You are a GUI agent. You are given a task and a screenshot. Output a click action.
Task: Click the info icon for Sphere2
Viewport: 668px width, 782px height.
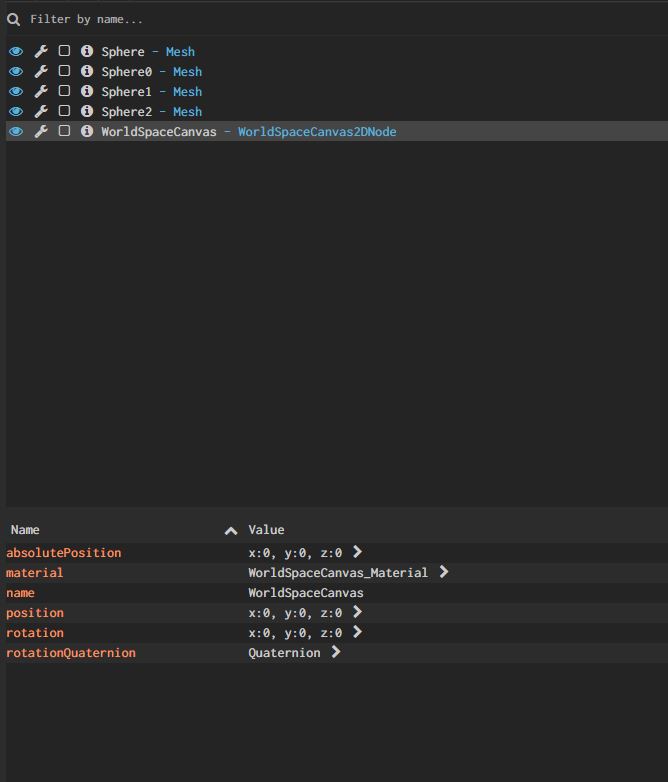click(87, 111)
